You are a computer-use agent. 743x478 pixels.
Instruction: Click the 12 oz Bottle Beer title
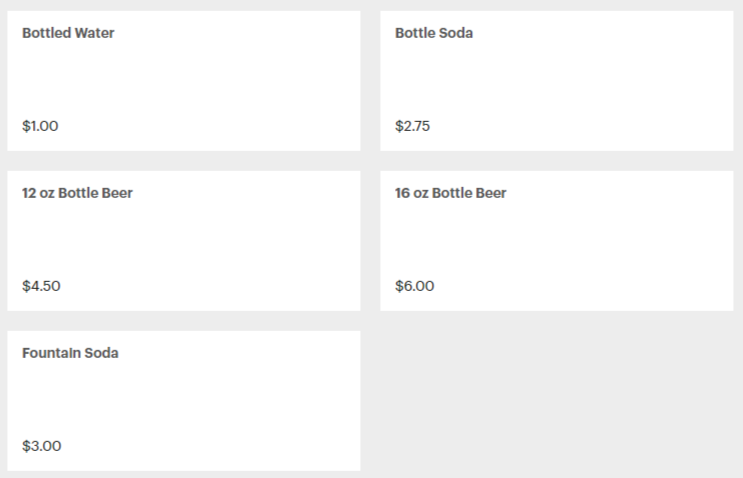point(77,193)
